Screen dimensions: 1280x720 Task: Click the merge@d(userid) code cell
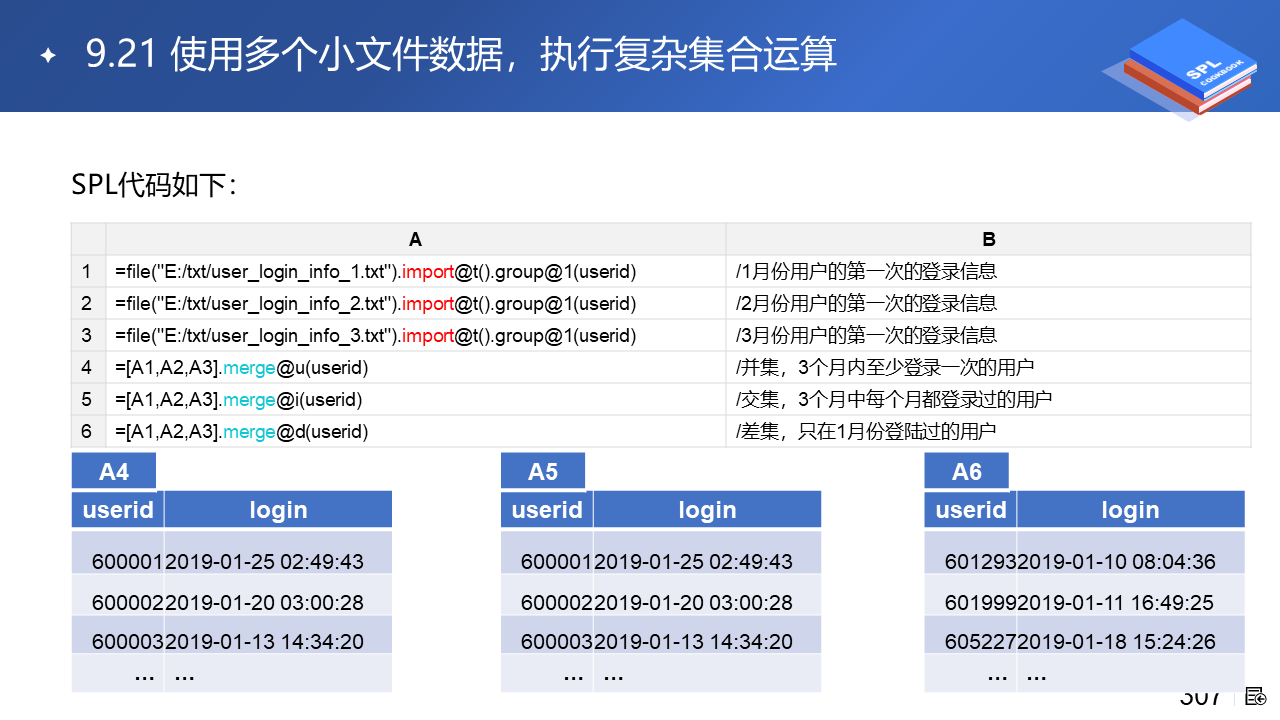(x=416, y=431)
